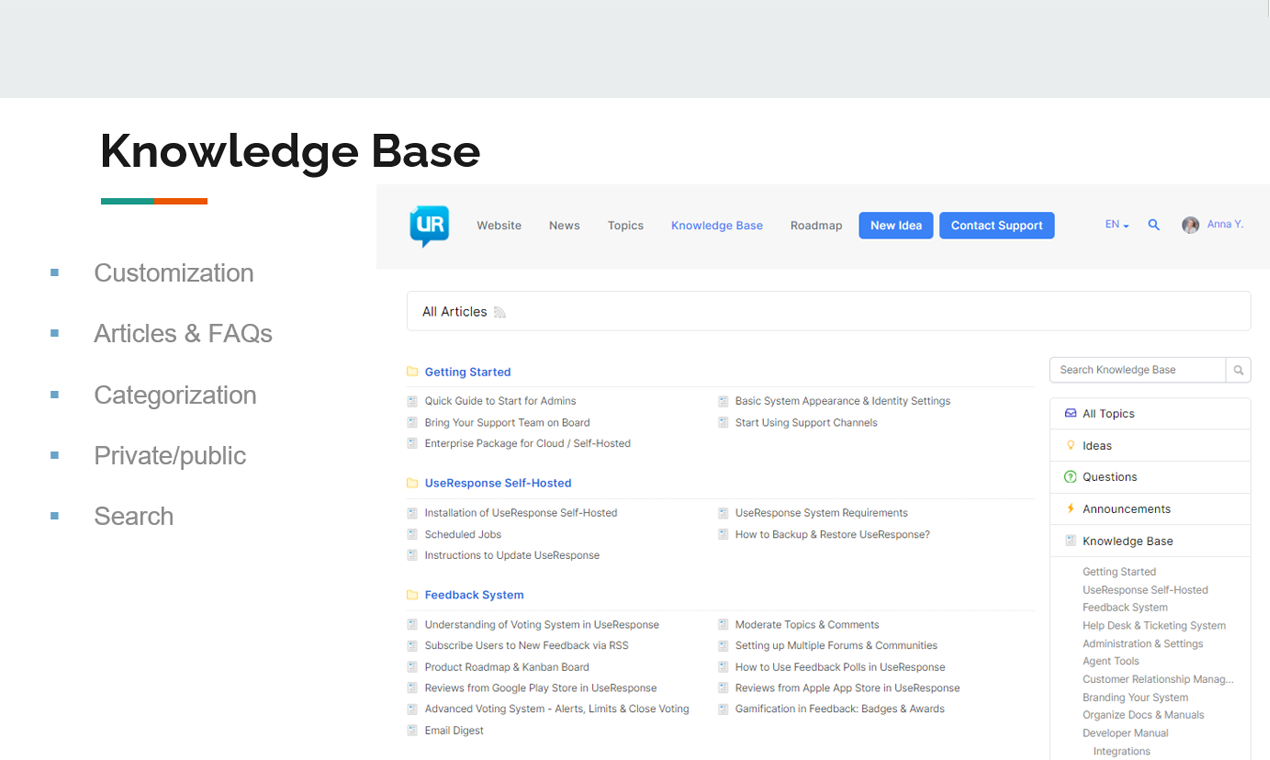This screenshot has width=1270, height=760.
Task: Open the Knowledge Base nav tab
Action: pyautogui.click(x=717, y=226)
